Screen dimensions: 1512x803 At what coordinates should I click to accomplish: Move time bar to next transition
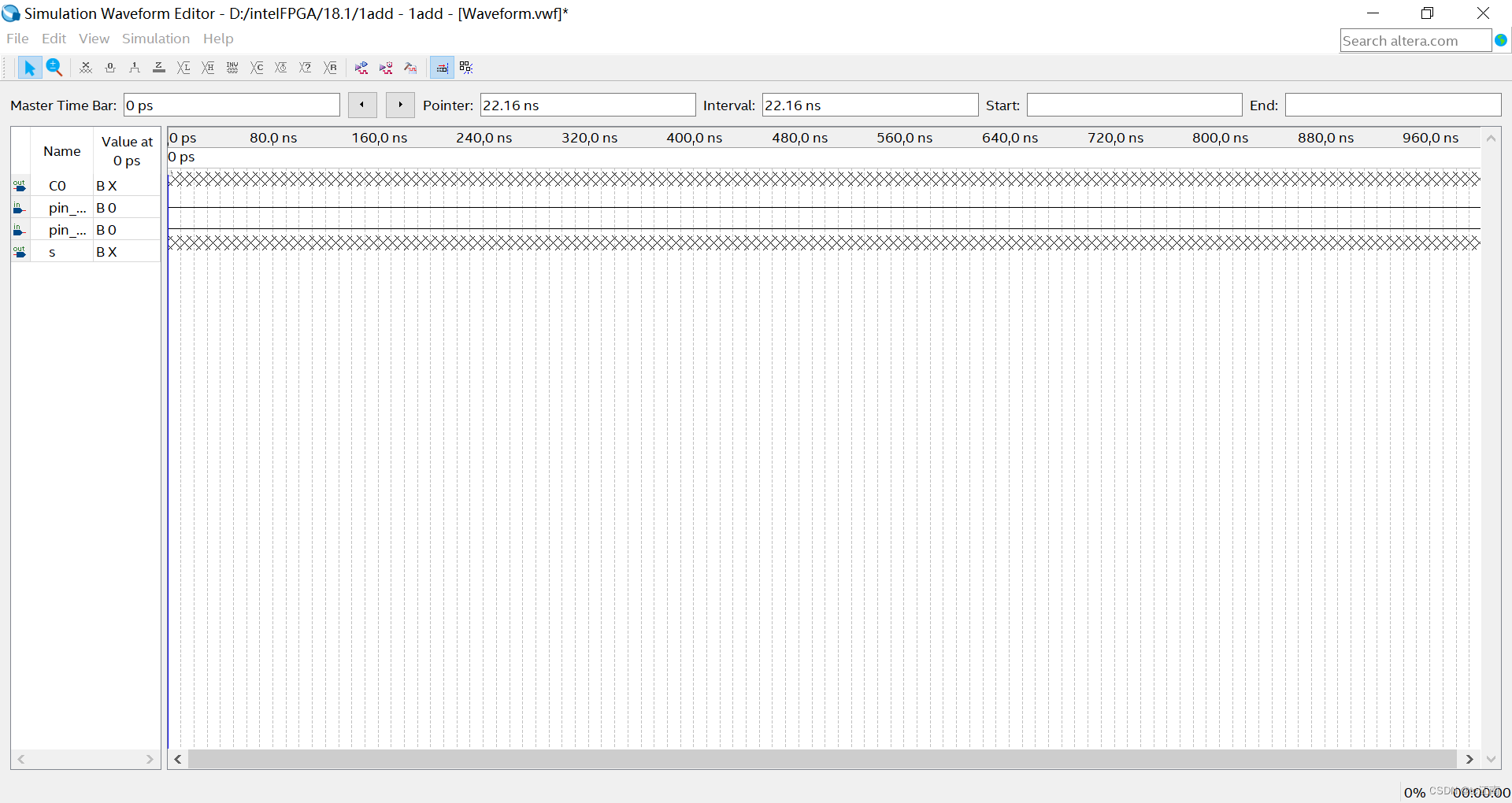pyautogui.click(x=400, y=105)
